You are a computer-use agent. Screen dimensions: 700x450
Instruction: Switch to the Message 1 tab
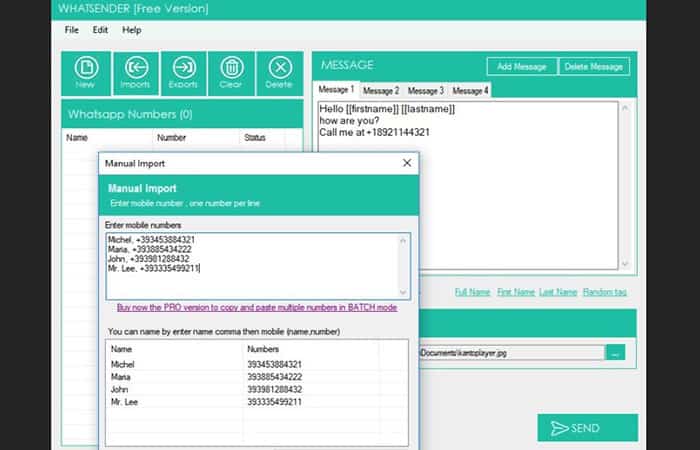pyautogui.click(x=337, y=90)
